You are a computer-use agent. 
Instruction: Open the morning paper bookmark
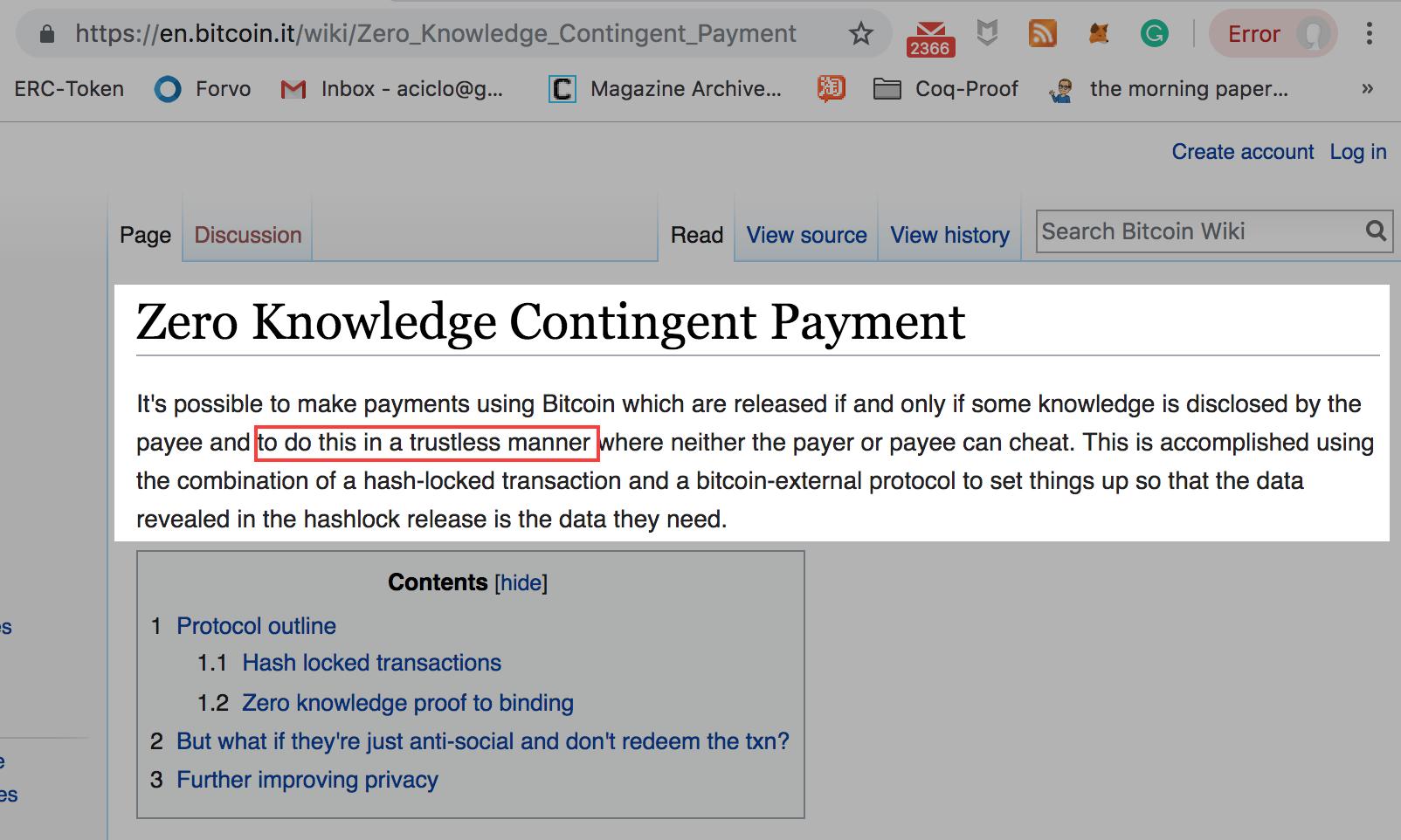1169,89
